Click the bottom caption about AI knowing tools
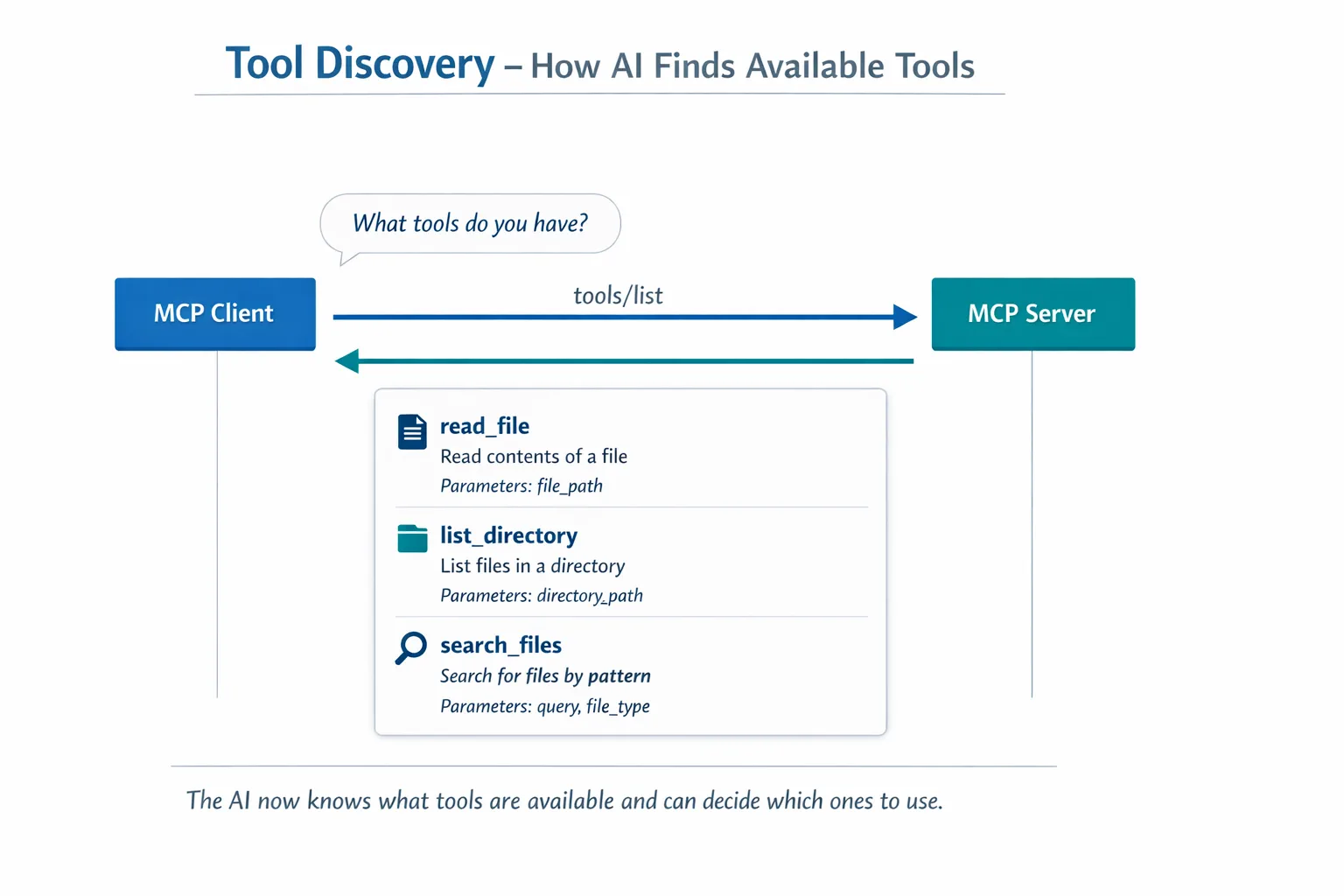Screen dimensions: 1344x896 point(564,801)
